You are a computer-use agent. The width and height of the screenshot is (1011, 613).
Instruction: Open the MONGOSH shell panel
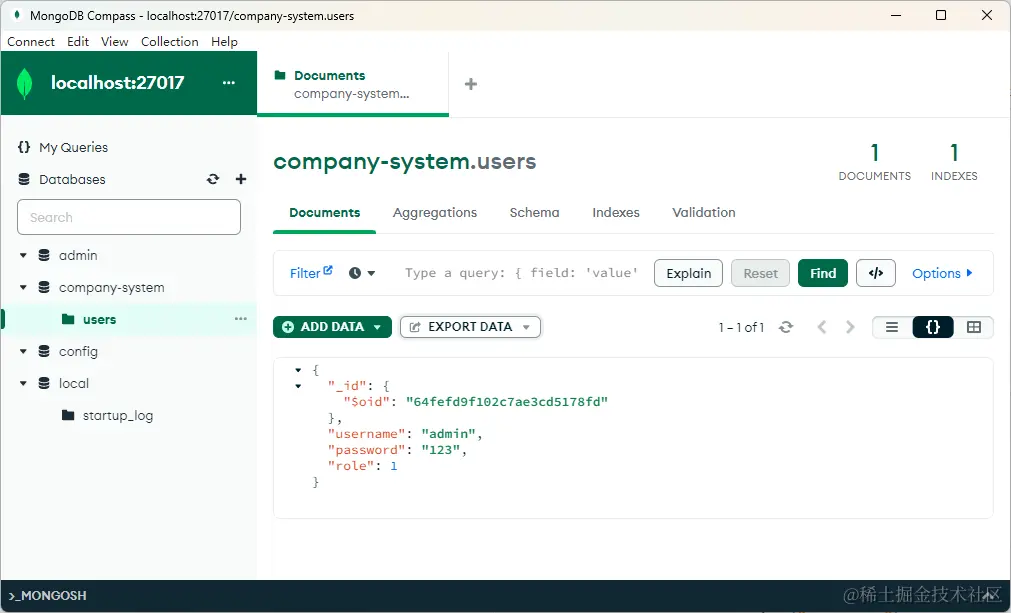point(48,596)
